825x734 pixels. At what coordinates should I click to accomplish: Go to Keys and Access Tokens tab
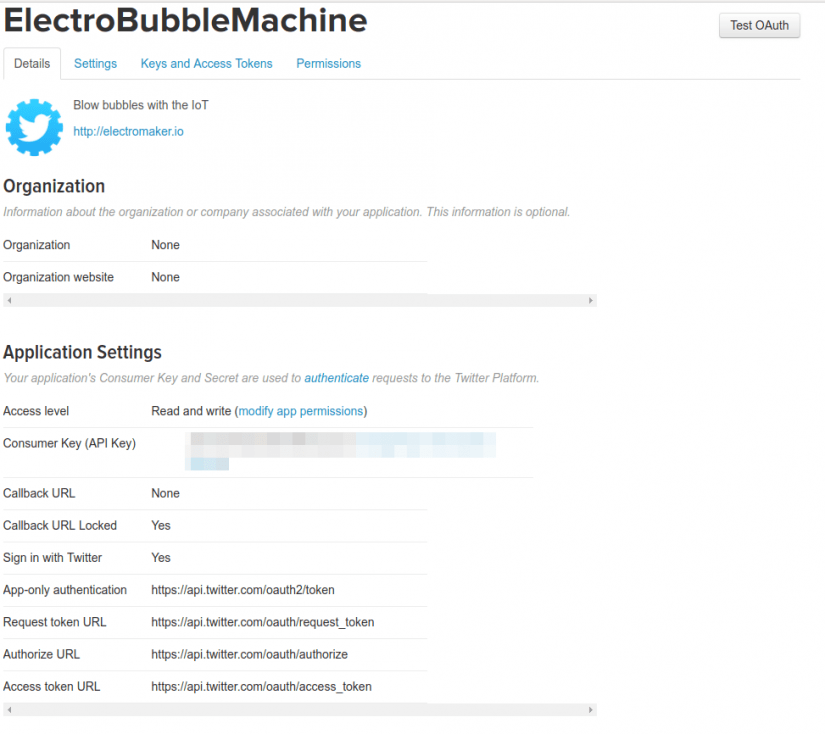coord(206,64)
